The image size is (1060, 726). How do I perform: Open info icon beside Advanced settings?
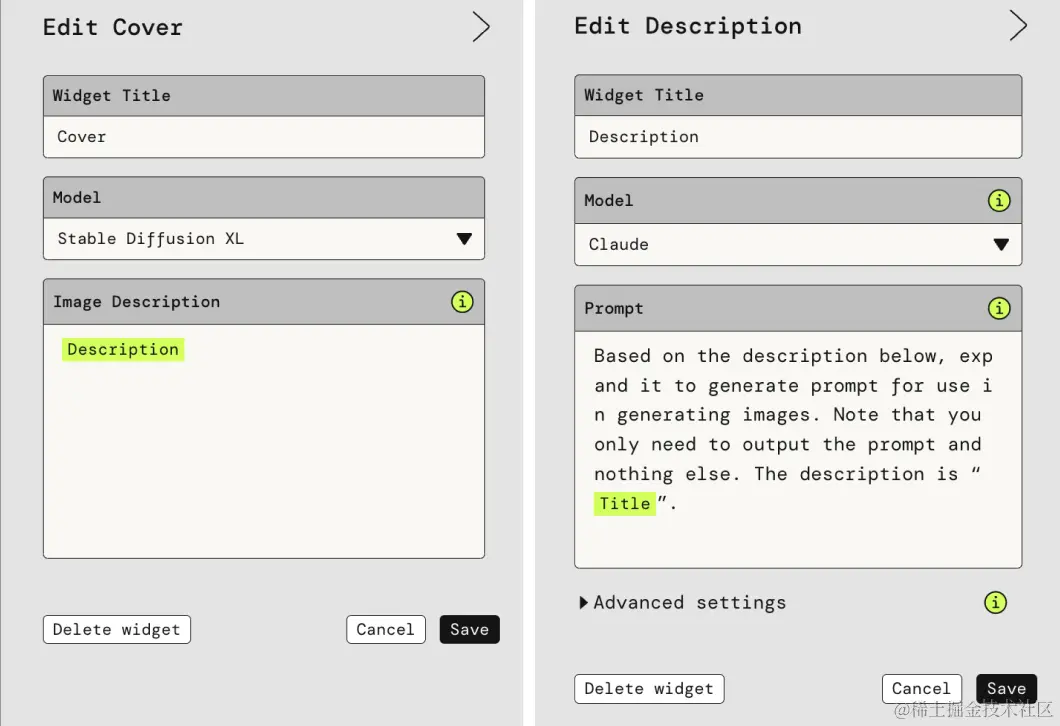coord(995,602)
